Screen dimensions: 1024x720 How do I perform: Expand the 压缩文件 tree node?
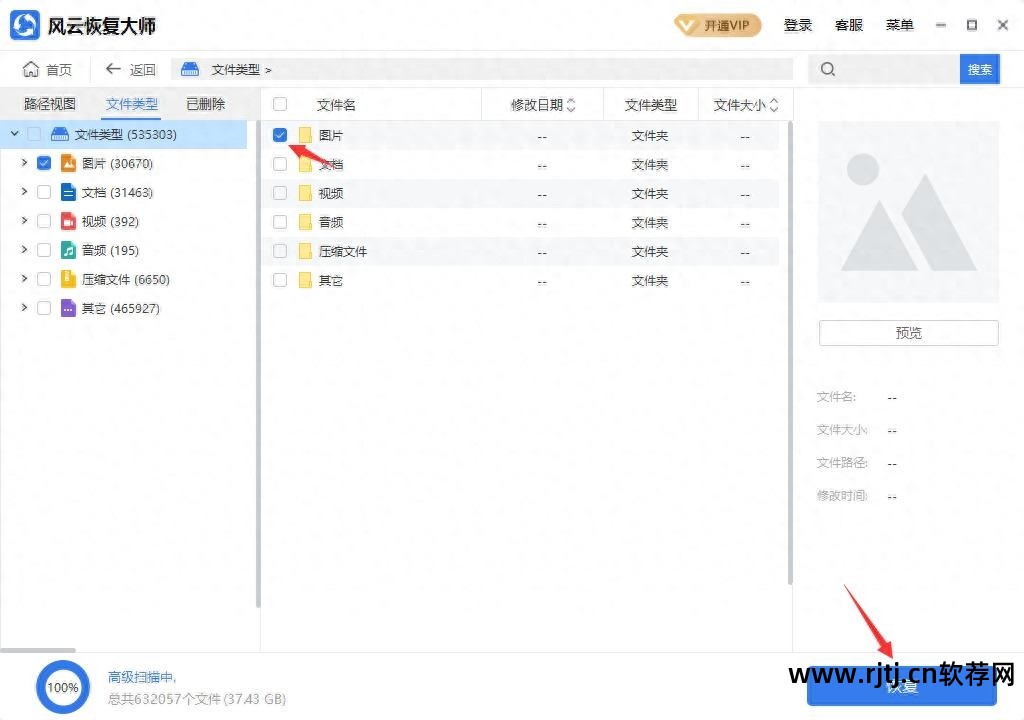click(23, 279)
